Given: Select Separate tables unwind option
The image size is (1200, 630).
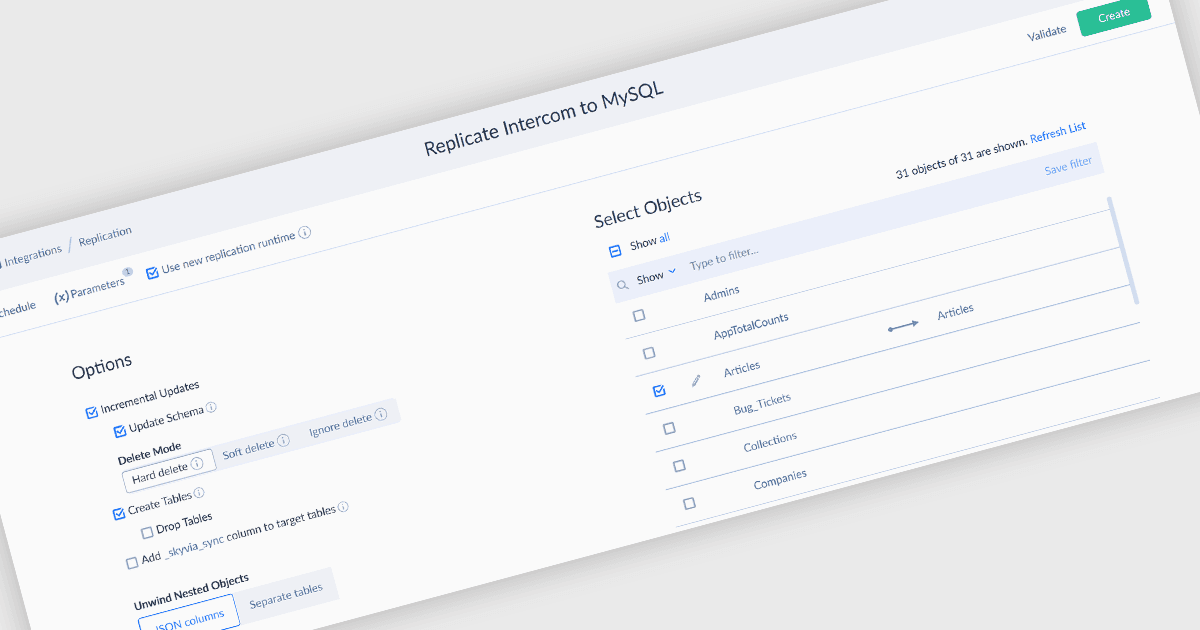Looking at the screenshot, I should (x=286, y=594).
